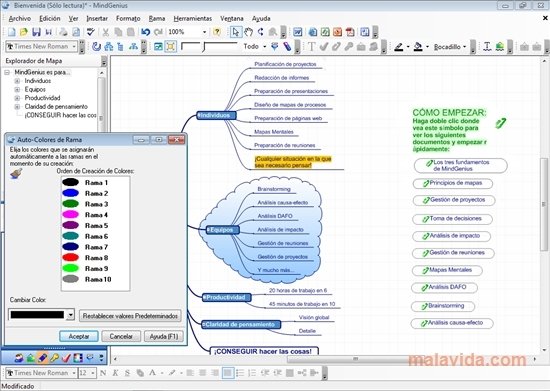Expand the Productividad node in Explorador de Mapa

coord(17,98)
